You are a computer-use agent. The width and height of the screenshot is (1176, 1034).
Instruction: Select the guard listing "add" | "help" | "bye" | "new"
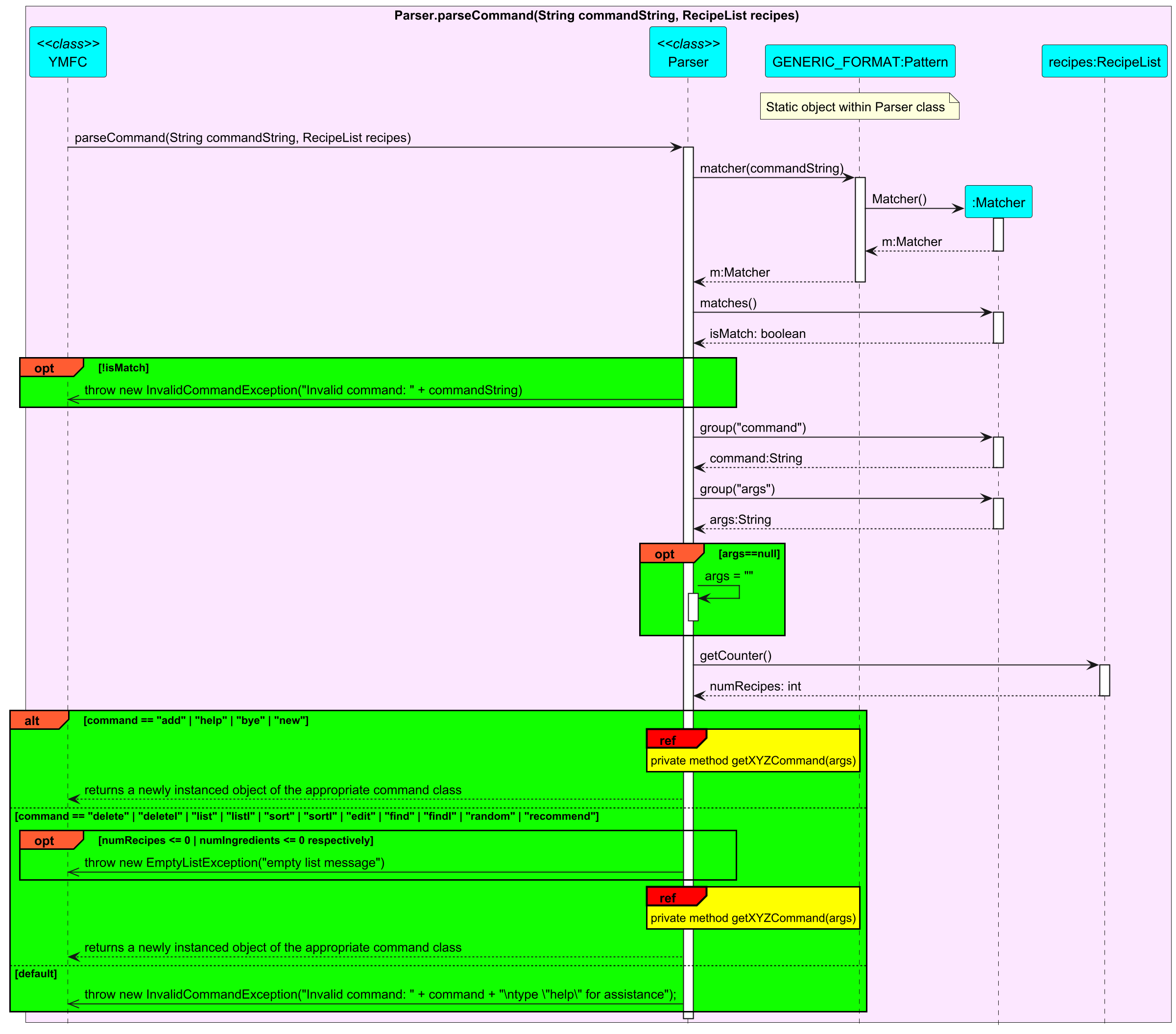coord(195,721)
